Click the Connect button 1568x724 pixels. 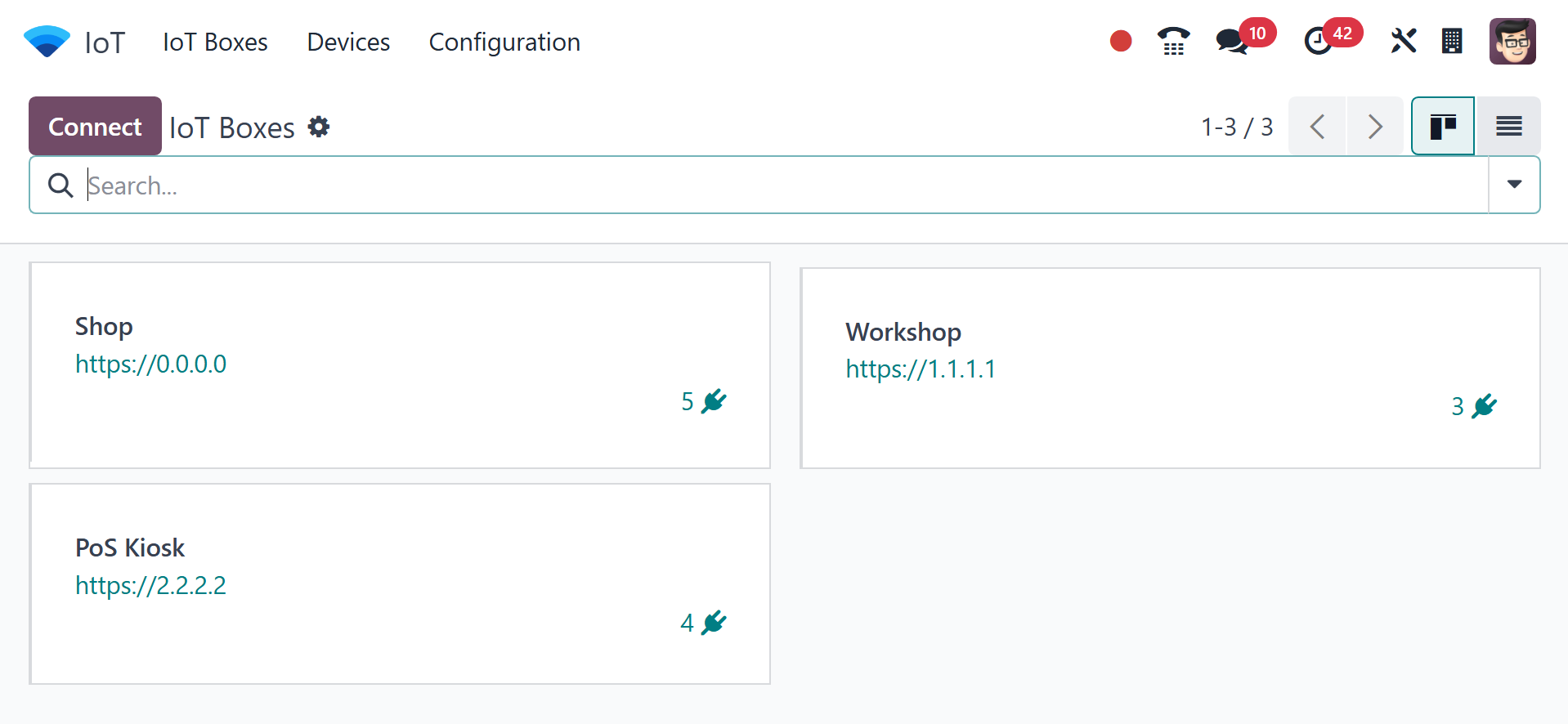95,127
